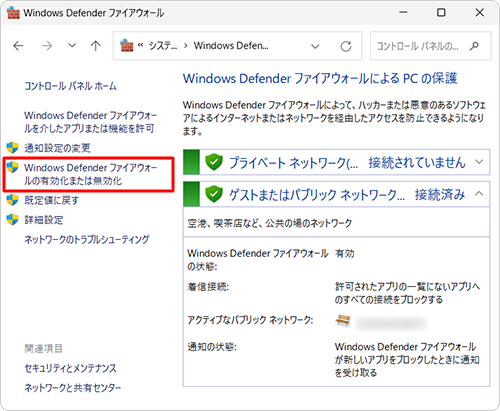Viewport: 500px width, 411px height.
Task: Go back with the left arrow button
Action: (x=18, y=46)
